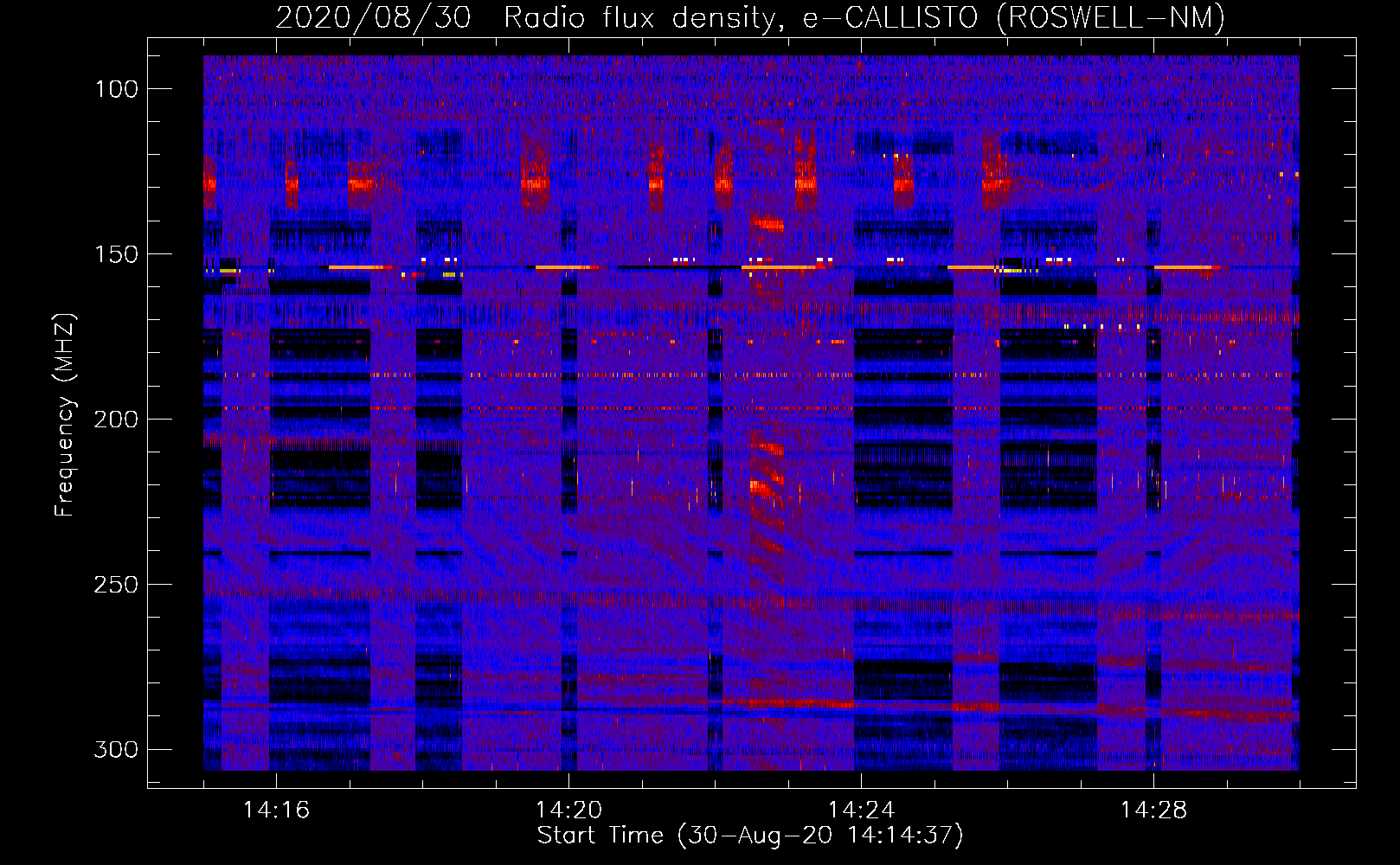Click the 200 frequency tick label
Image resolution: width=1400 pixels, height=865 pixels.
117,420
